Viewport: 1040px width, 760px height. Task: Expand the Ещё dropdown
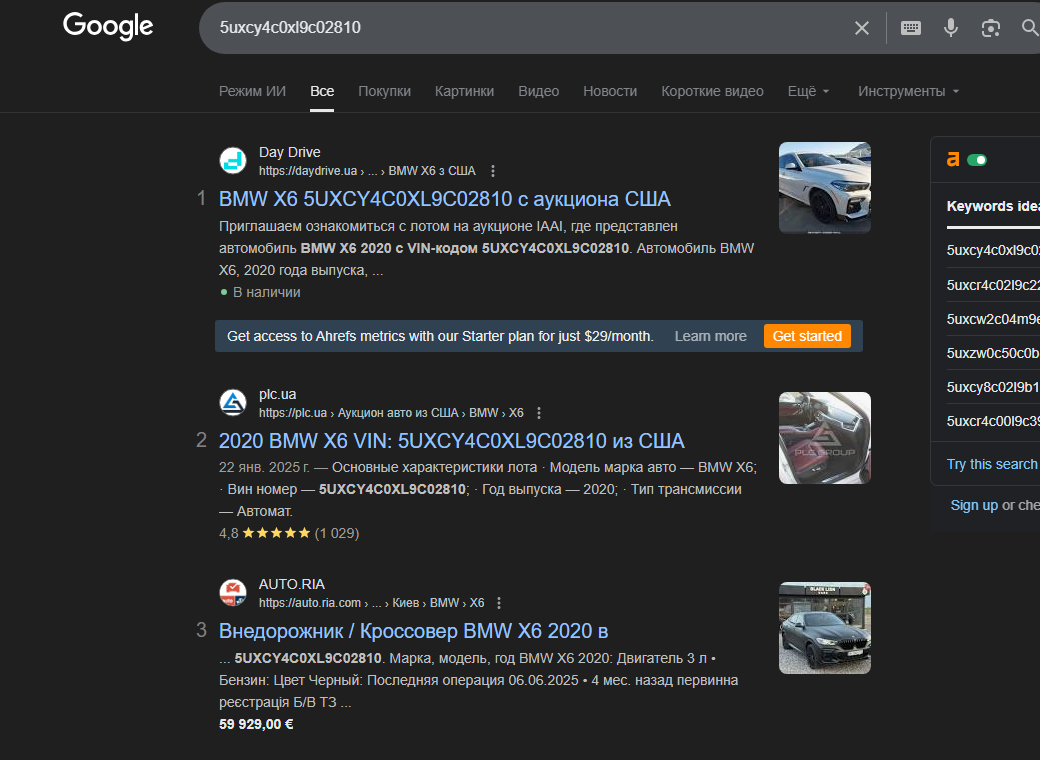coord(809,92)
